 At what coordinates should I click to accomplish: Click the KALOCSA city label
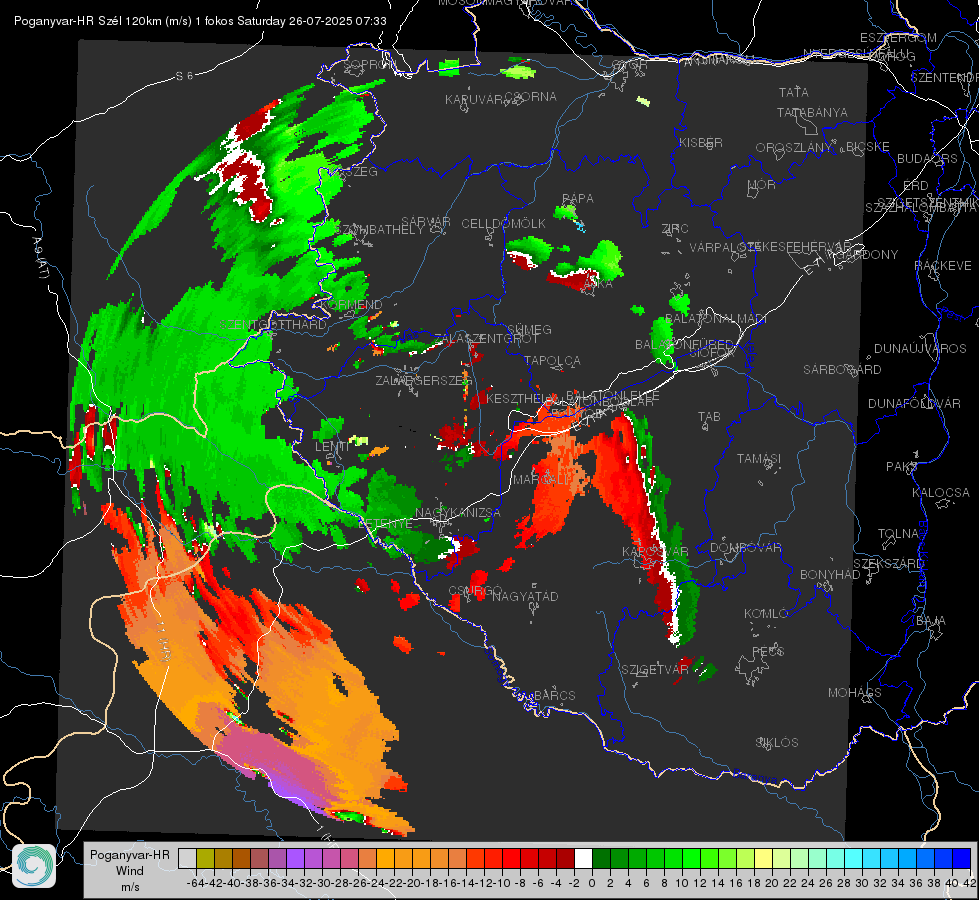coord(941,493)
